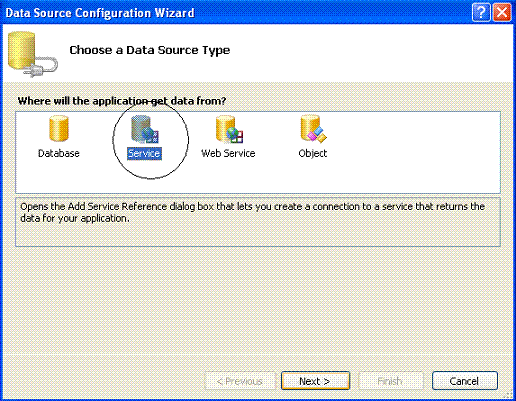516x401 pixels.
Task: Click the Object label text
Action: [313, 153]
